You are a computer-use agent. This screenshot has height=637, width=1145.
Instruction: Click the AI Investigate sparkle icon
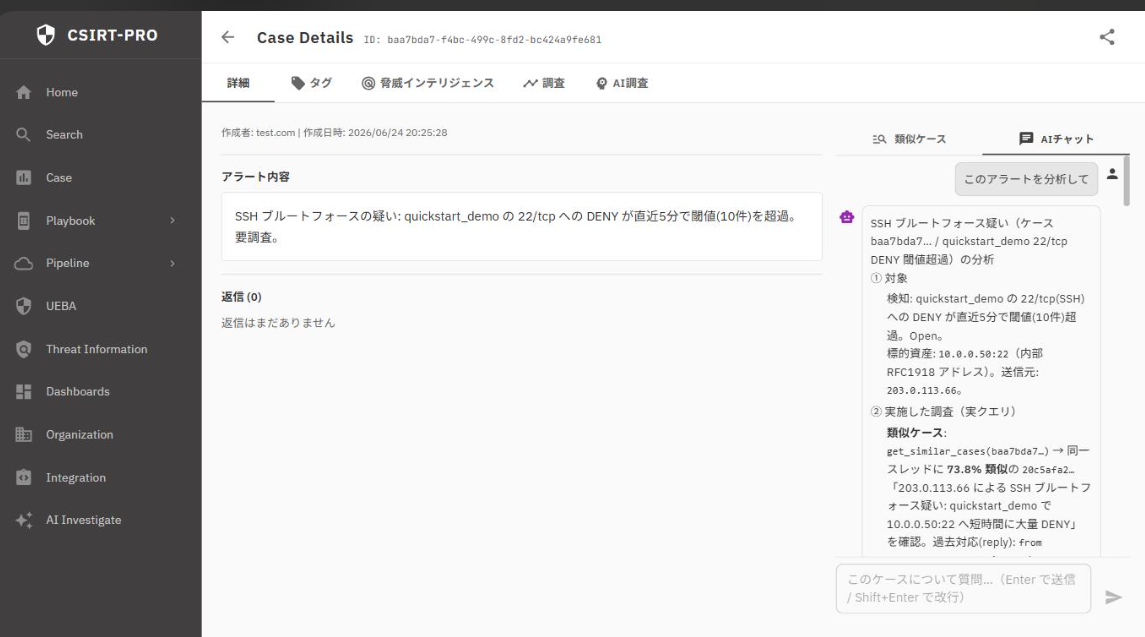pyautogui.click(x=23, y=520)
